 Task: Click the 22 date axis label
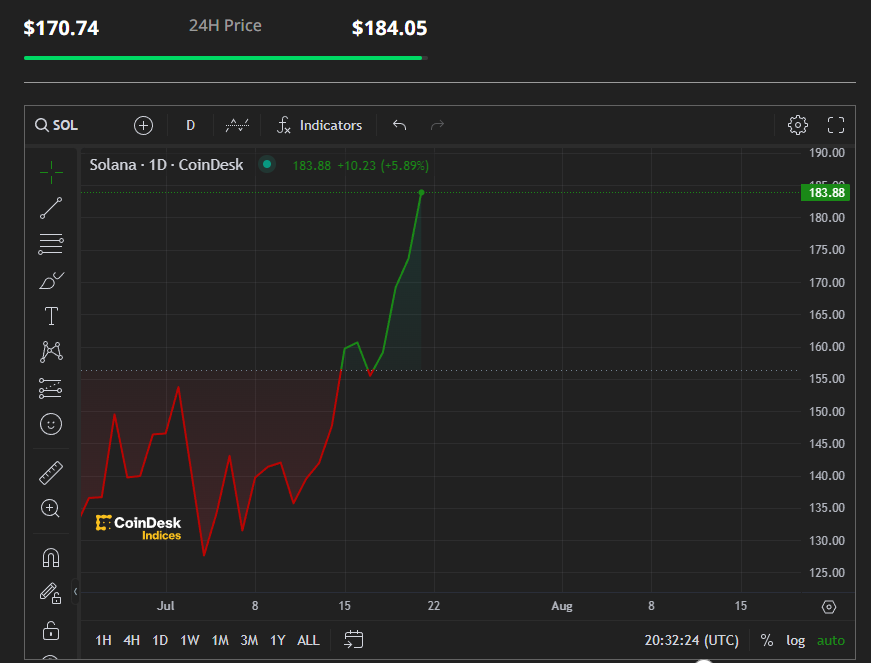(x=434, y=606)
